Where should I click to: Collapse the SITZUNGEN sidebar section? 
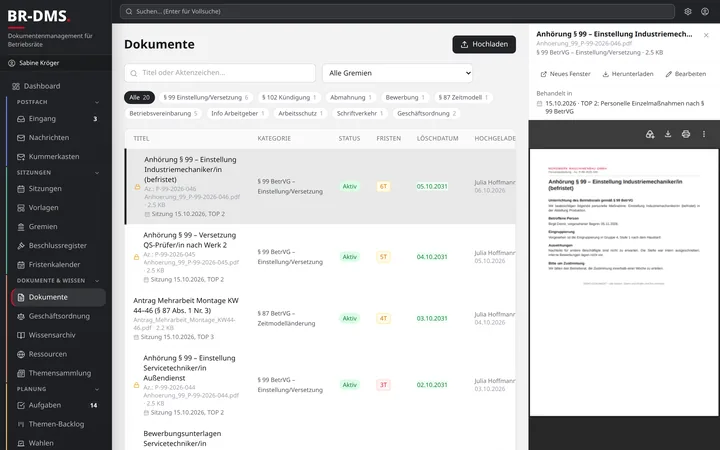(97, 173)
